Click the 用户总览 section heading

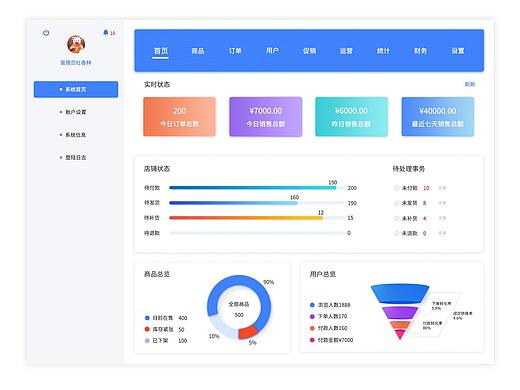point(323,274)
